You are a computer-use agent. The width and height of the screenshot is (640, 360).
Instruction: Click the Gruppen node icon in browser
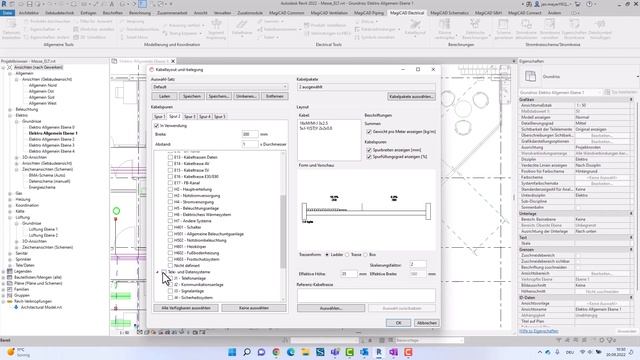tap(9, 295)
